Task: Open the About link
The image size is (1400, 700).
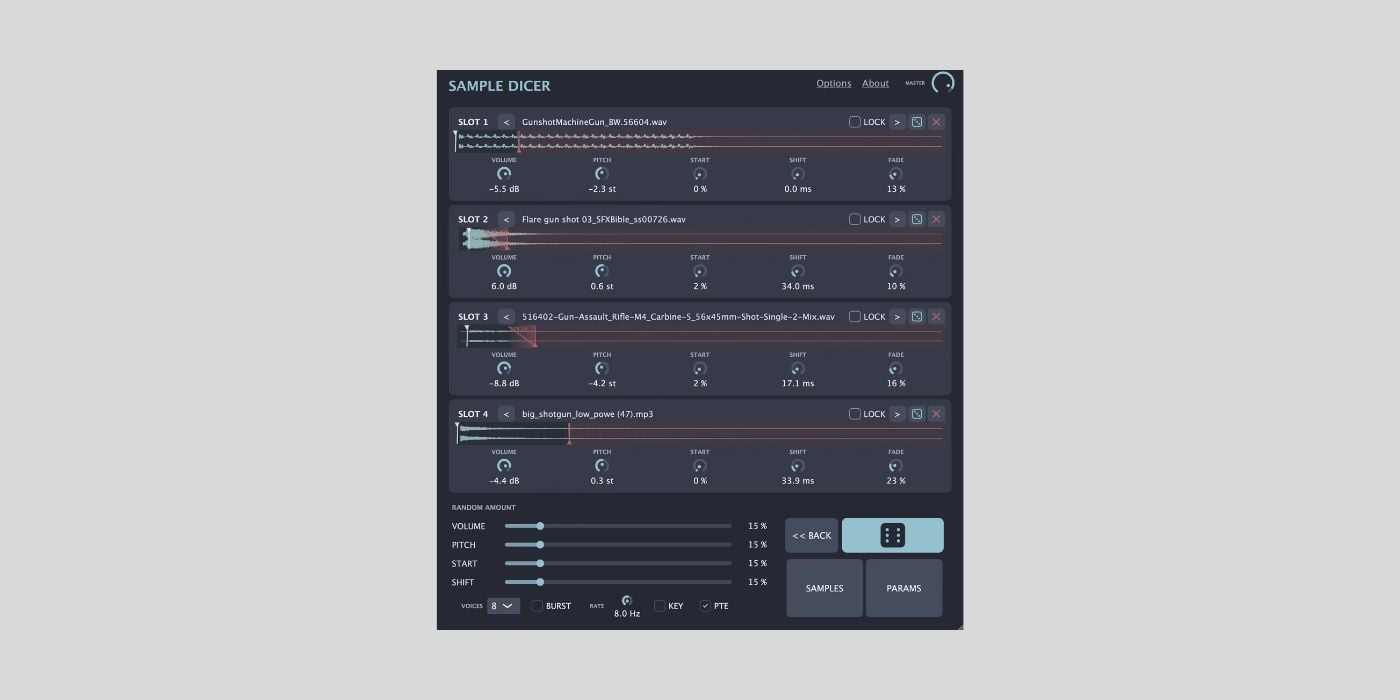Action: tap(875, 83)
